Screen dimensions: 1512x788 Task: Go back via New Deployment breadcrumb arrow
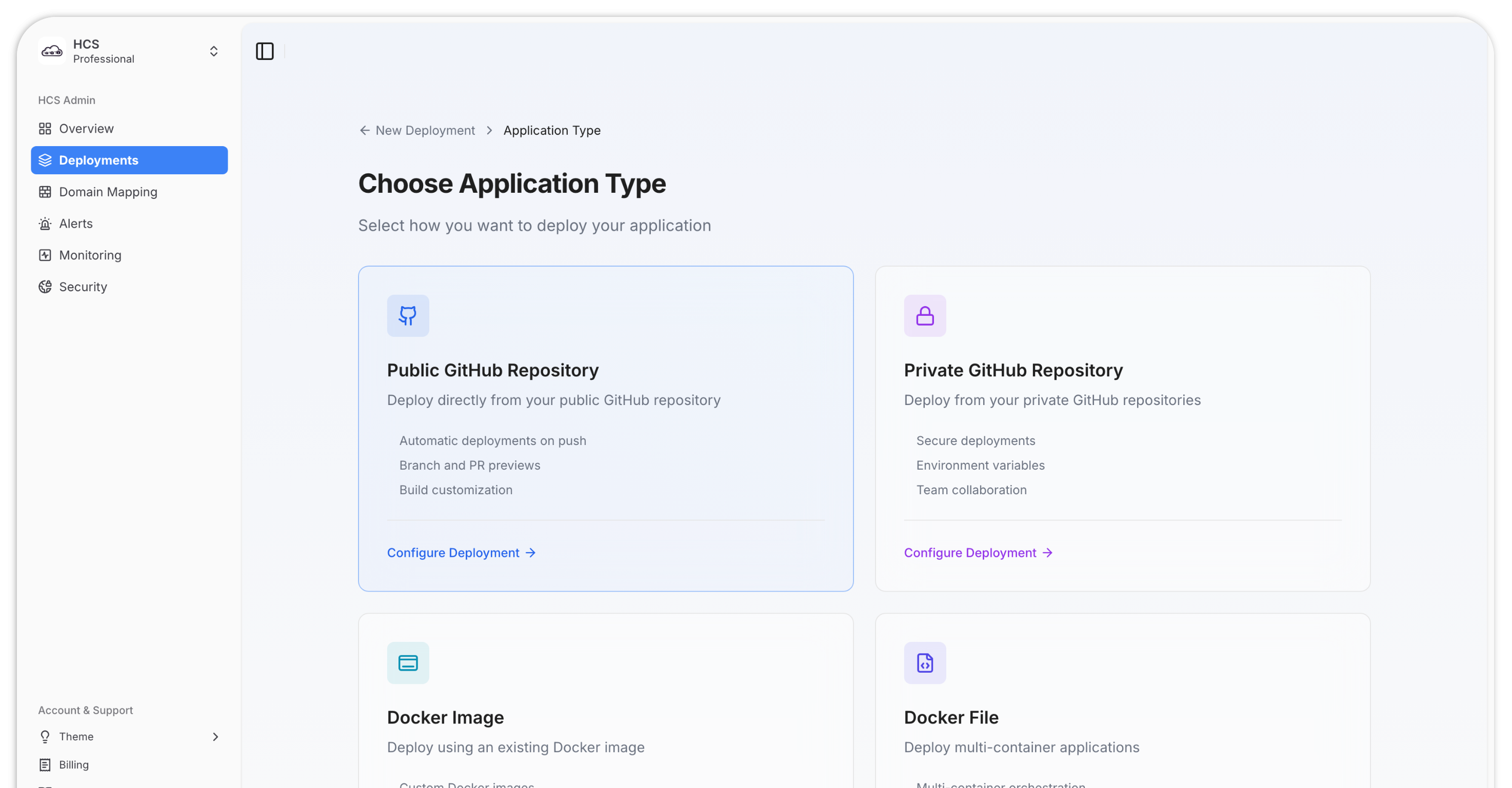(x=365, y=130)
